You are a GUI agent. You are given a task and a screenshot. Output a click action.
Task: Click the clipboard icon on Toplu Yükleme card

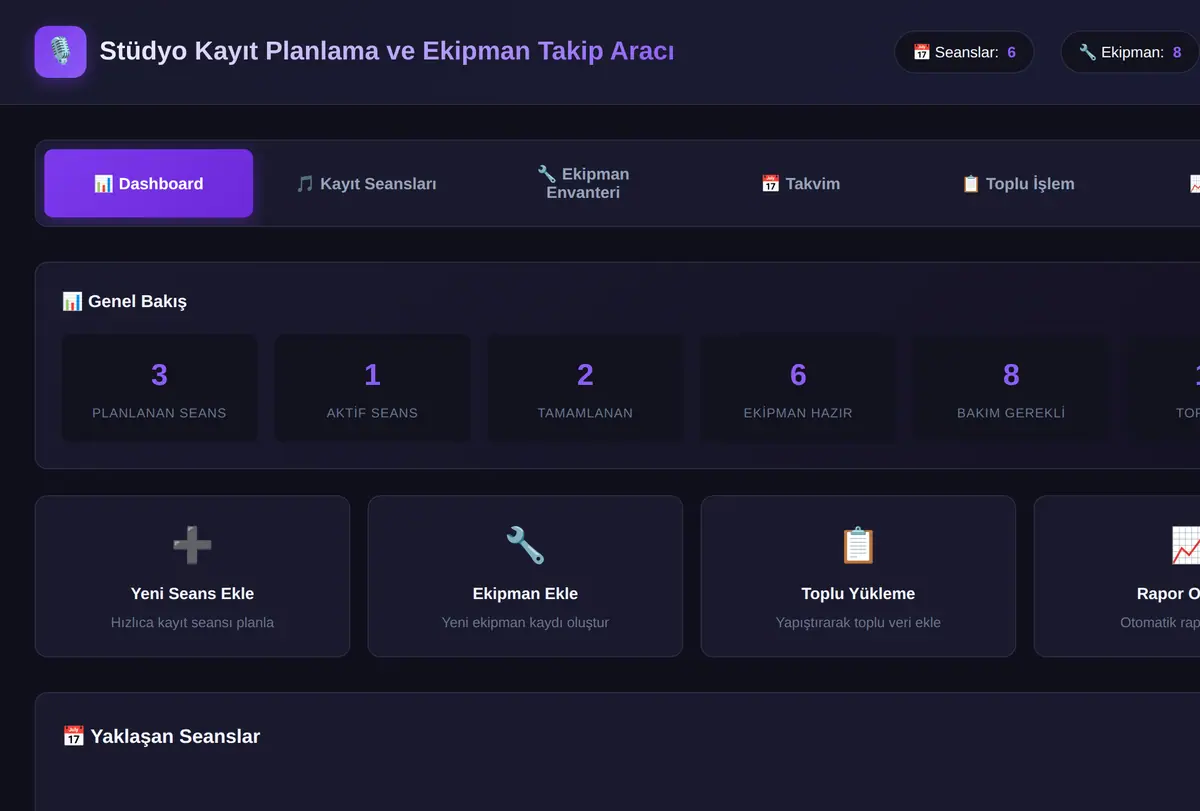[858, 545]
